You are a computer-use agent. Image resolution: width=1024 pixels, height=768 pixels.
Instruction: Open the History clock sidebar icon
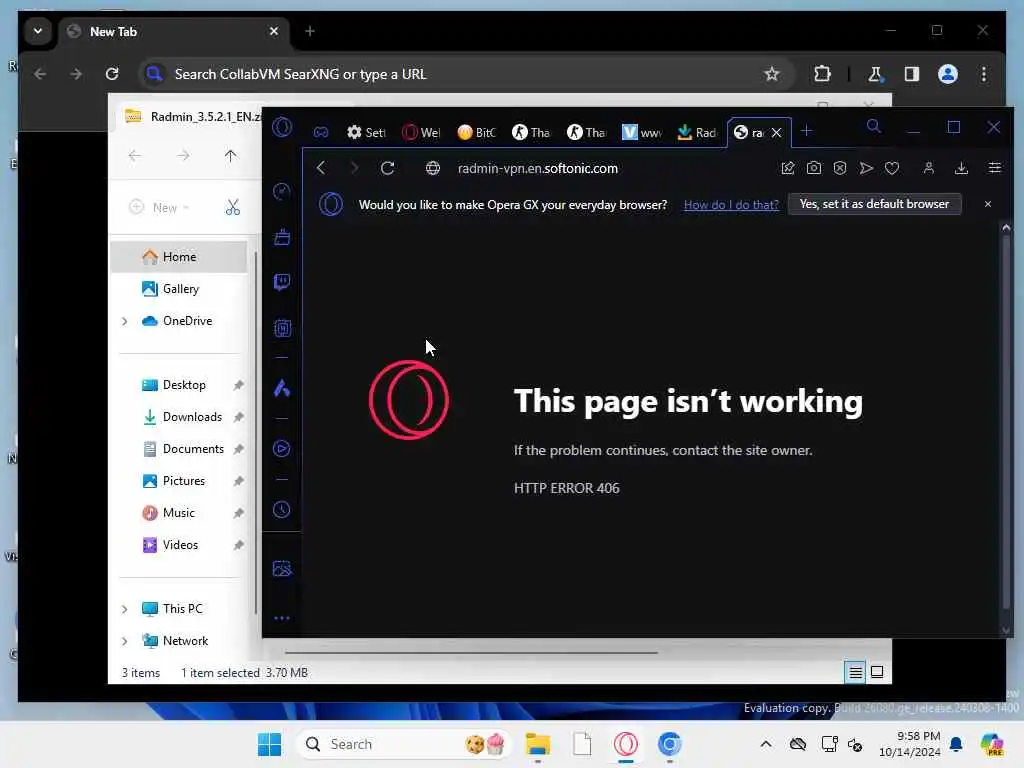click(x=281, y=509)
